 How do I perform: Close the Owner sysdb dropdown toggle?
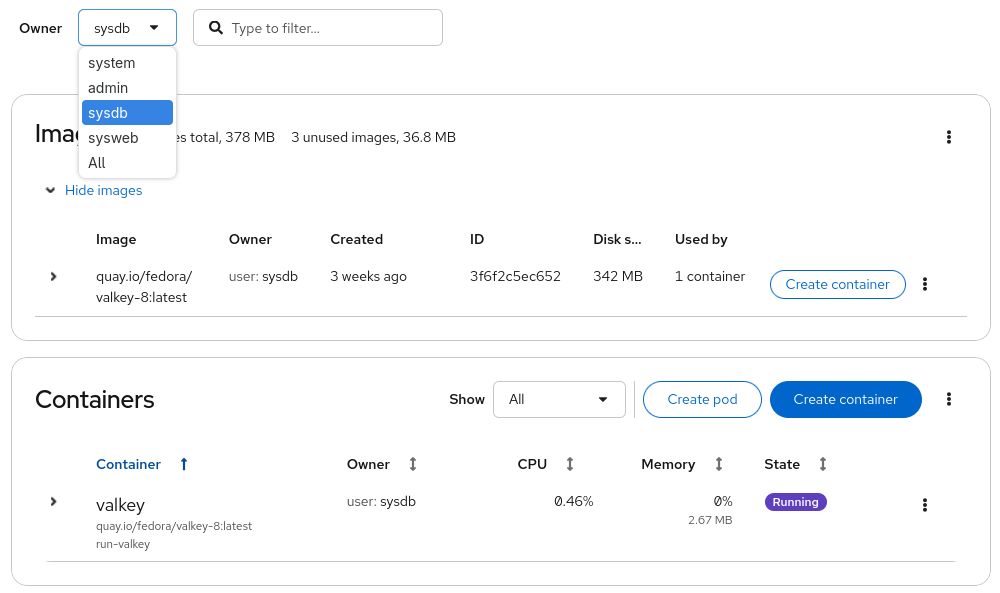tap(127, 28)
